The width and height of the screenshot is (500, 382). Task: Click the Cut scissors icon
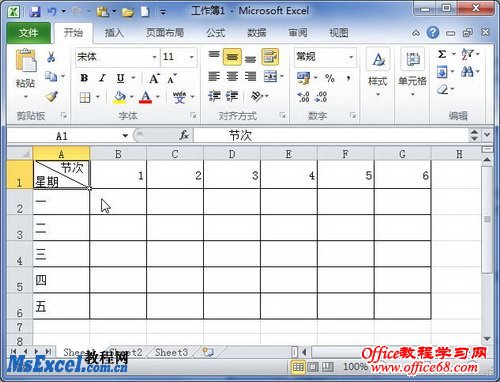tap(51, 57)
